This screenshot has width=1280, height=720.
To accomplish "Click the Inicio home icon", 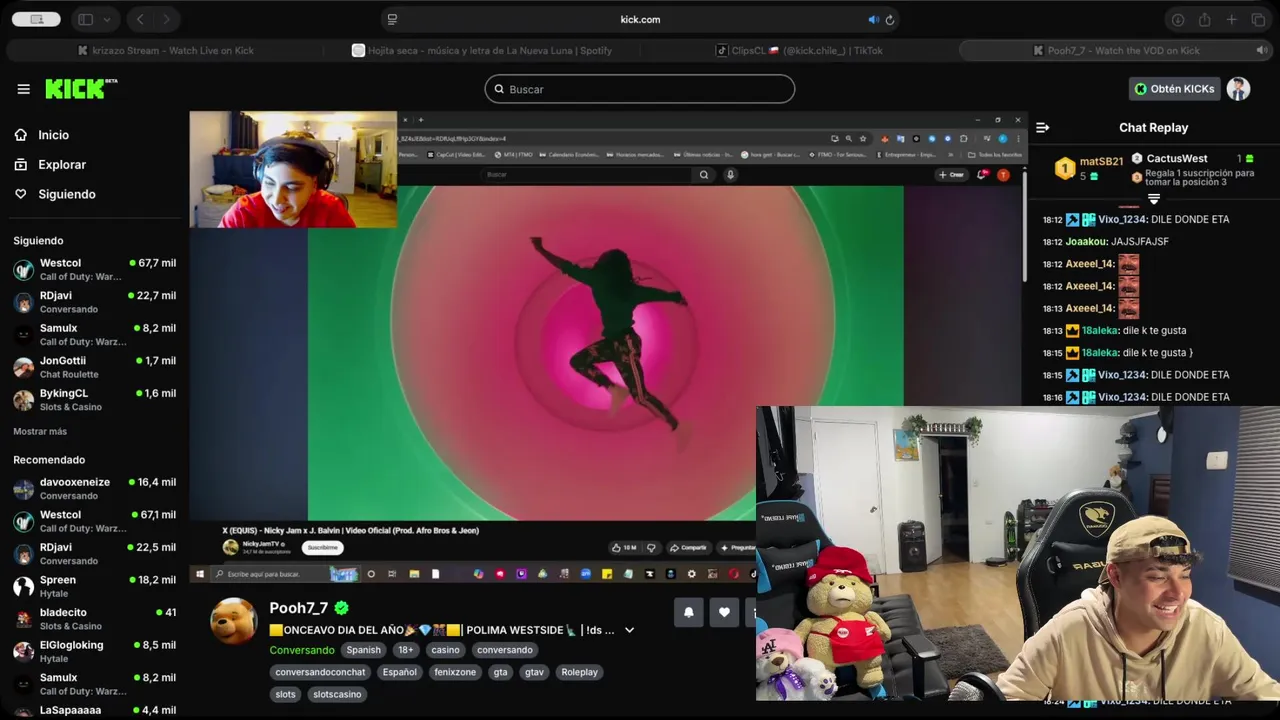I will [x=21, y=135].
